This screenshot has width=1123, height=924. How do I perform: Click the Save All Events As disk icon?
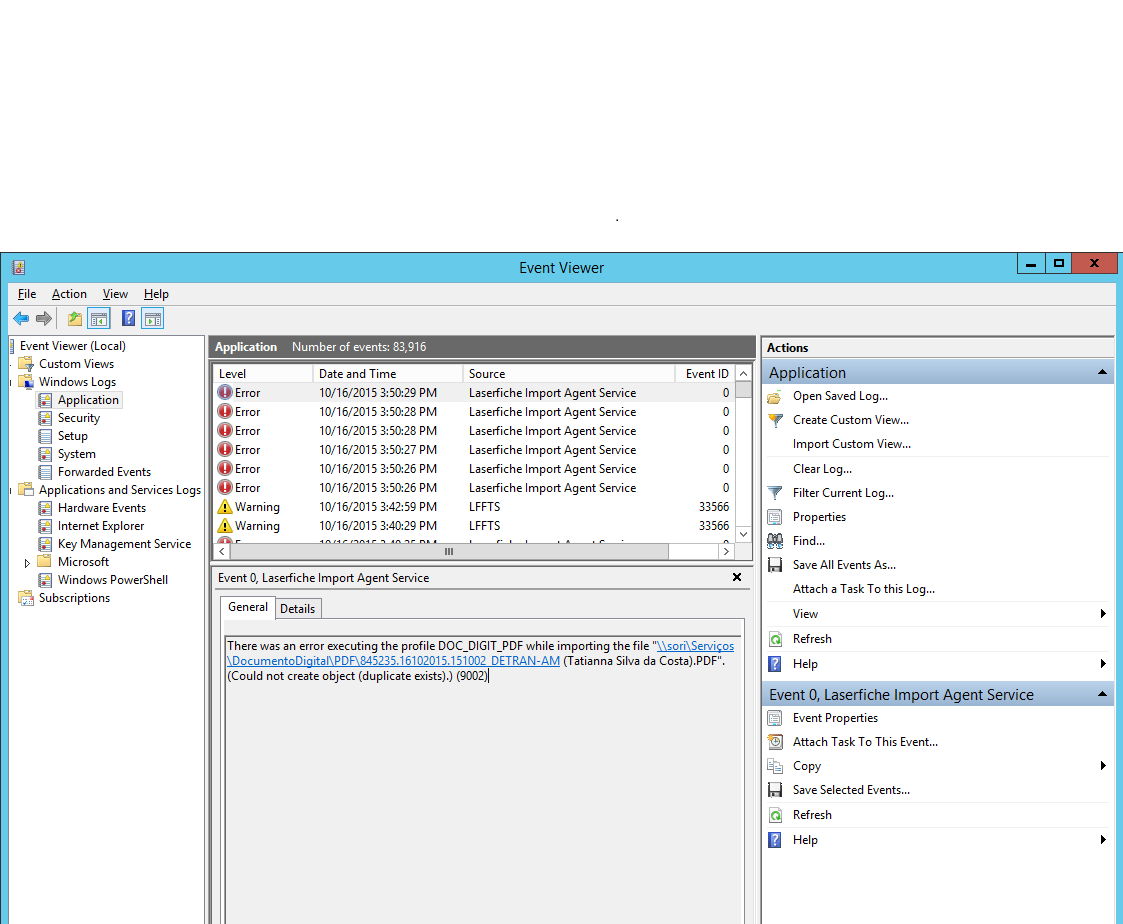click(x=775, y=565)
